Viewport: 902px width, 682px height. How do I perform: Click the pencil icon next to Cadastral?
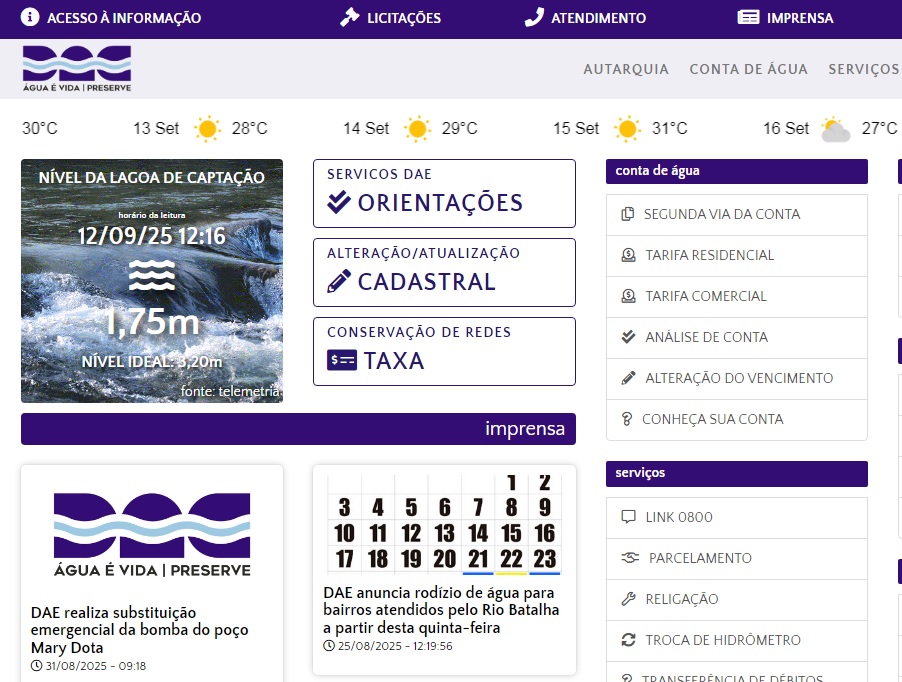[x=339, y=282]
